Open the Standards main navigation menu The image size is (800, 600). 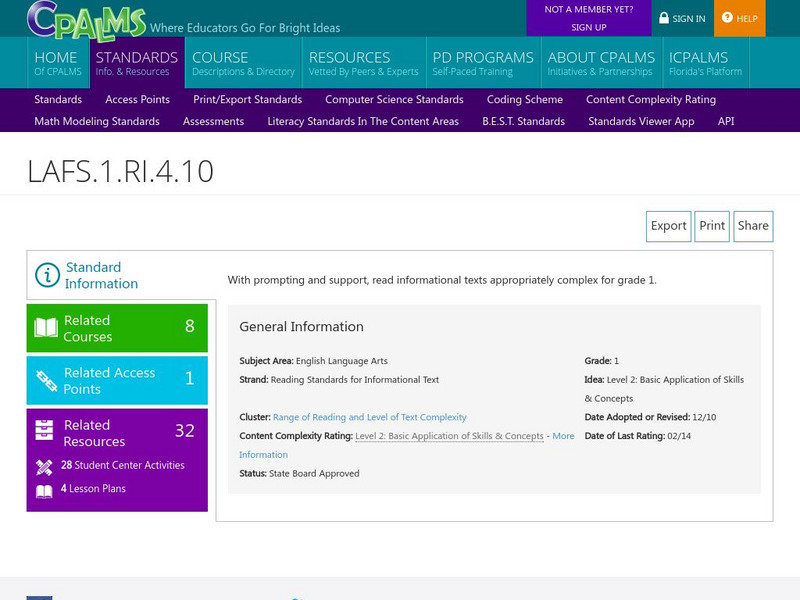tap(136, 63)
